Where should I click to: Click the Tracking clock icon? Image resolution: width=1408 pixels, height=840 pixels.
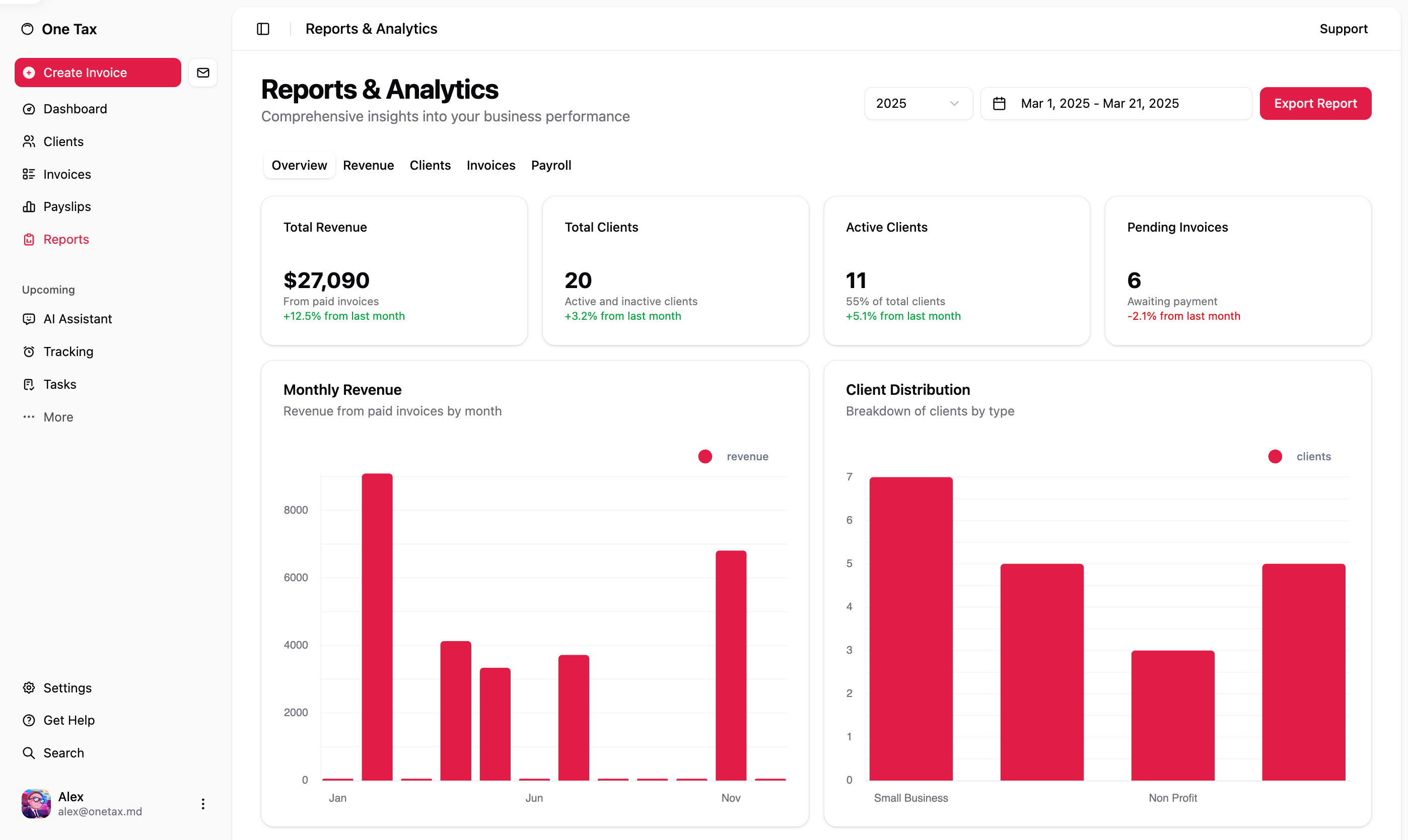click(x=29, y=352)
